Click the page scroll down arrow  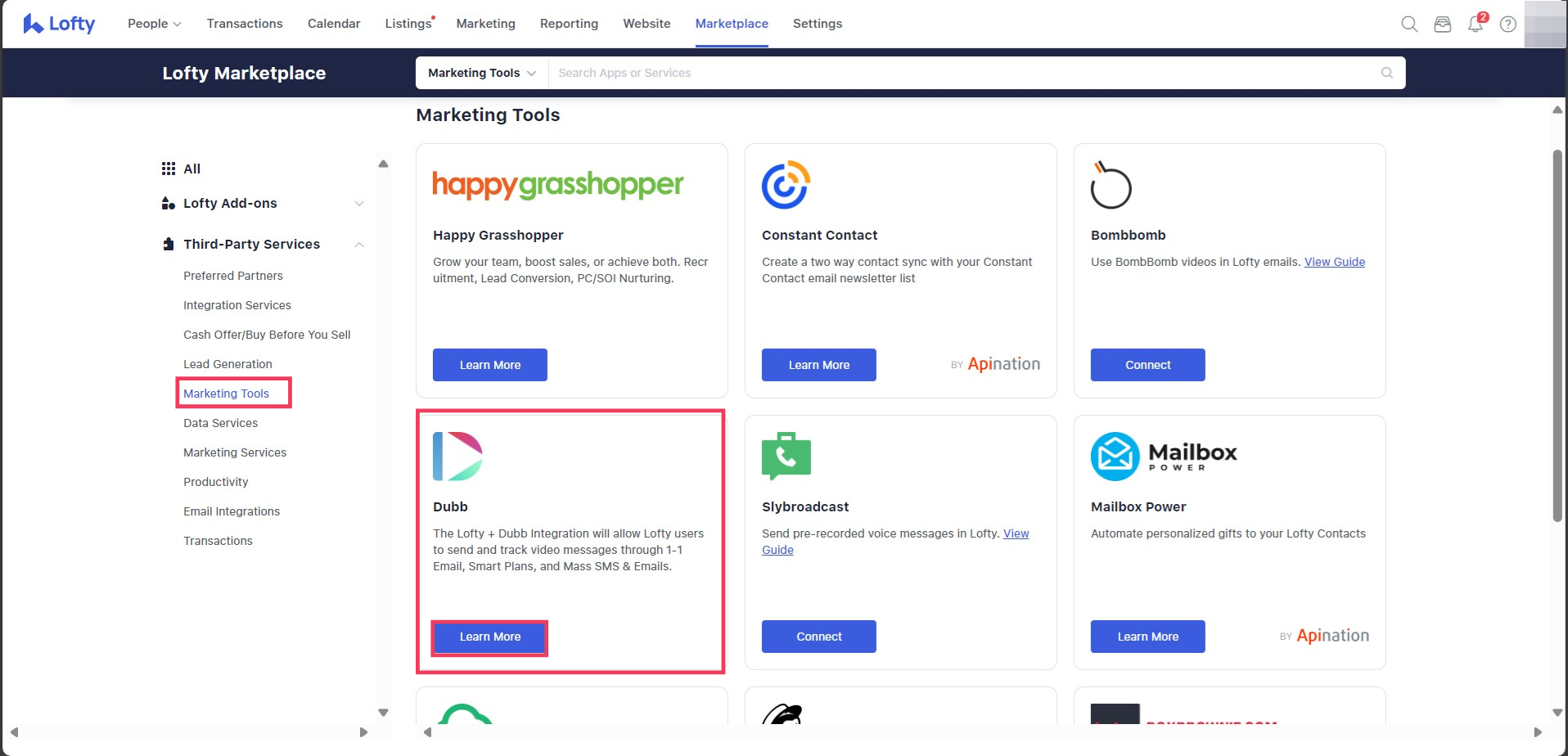[x=1557, y=713]
